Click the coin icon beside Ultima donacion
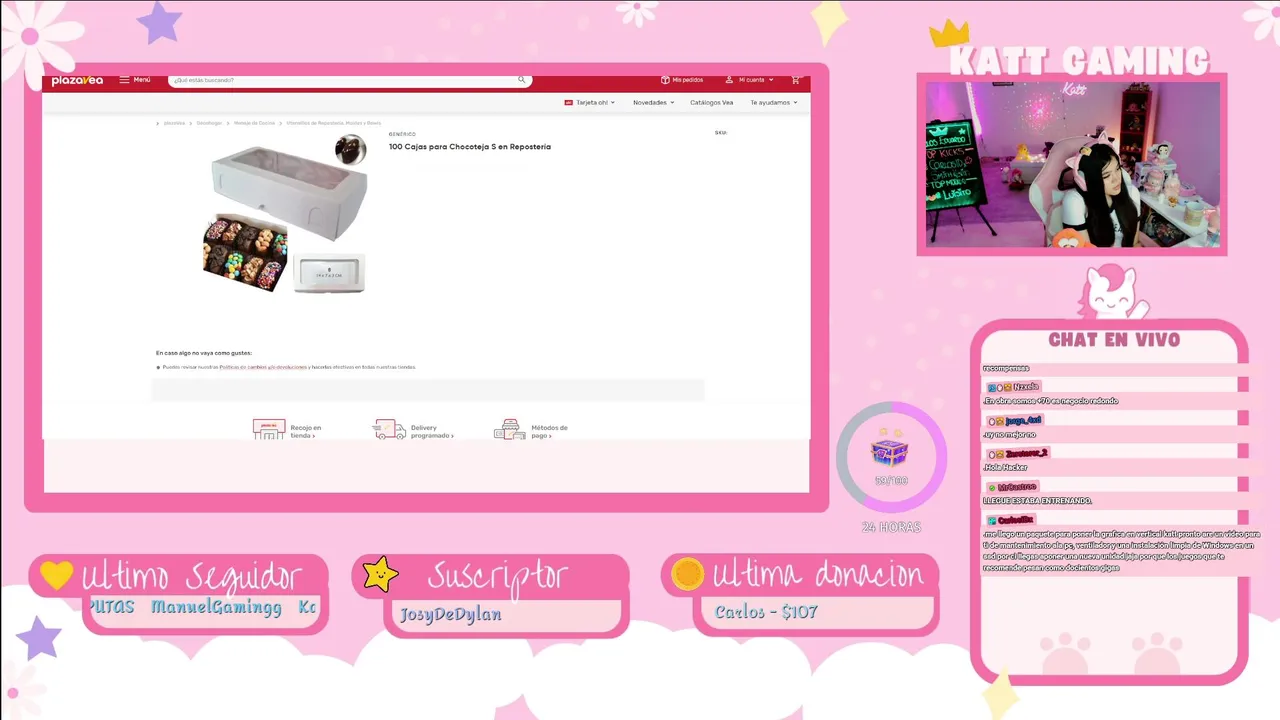Screen dimensions: 1280x720 688,574
